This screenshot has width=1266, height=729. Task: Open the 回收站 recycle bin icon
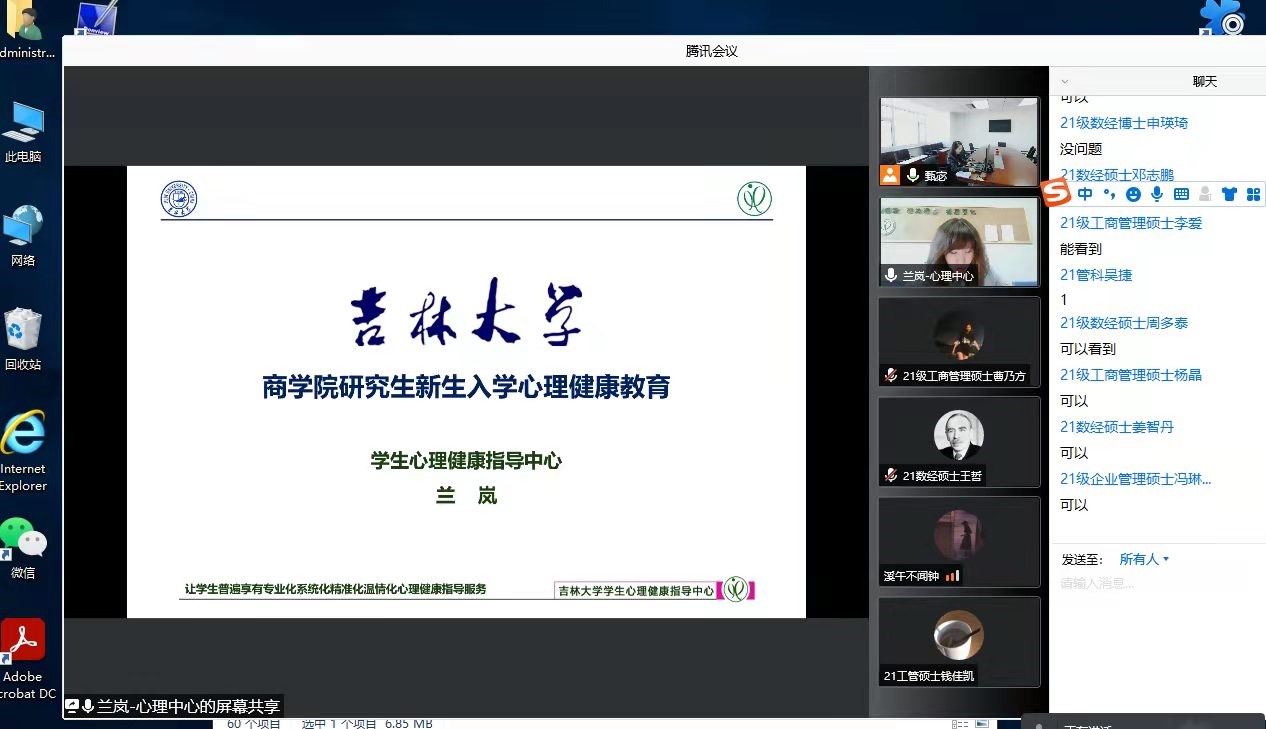coord(23,340)
